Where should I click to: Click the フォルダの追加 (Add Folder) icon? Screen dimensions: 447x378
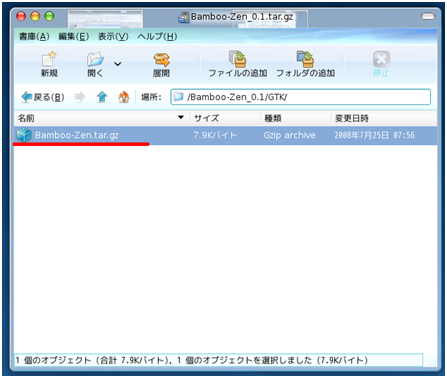[305, 58]
